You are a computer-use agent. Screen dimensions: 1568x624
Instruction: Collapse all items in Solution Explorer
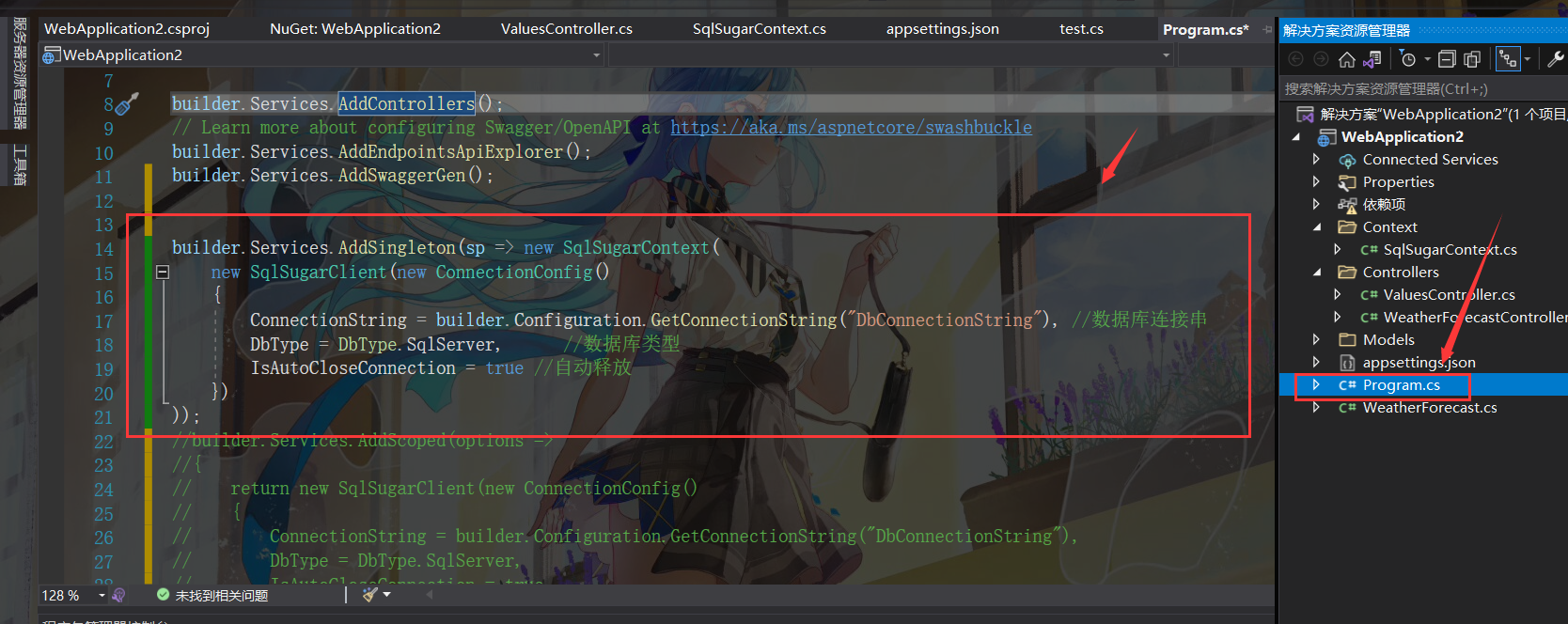click(x=1448, y=59)
